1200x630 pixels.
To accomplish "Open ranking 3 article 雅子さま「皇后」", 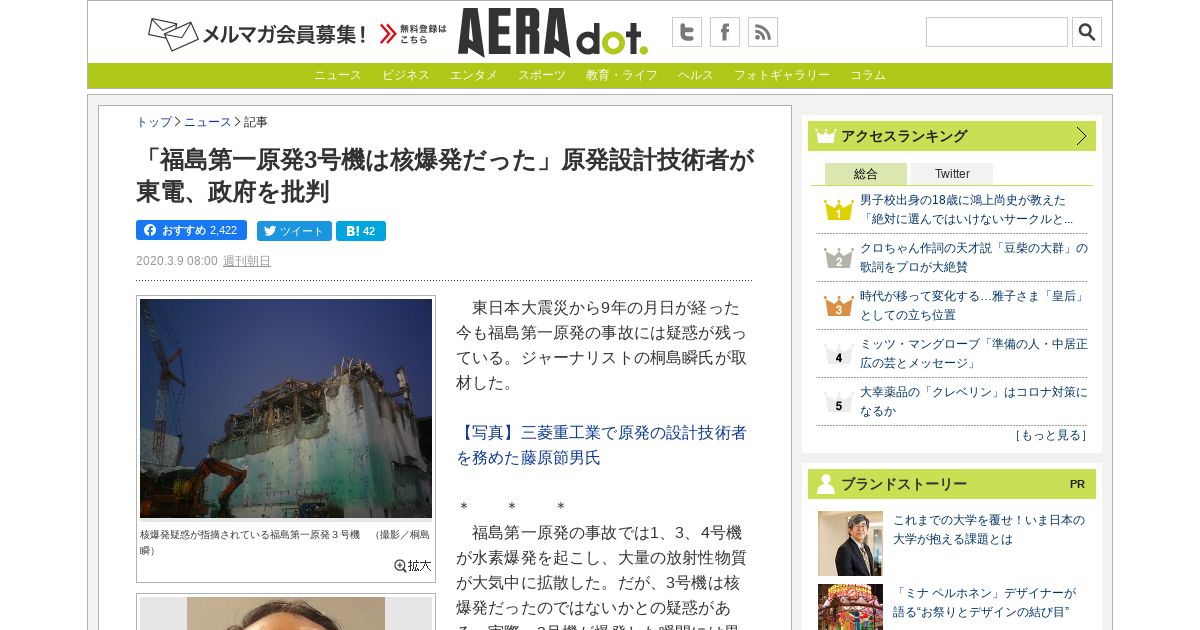I will pyautogui.click(x=972, y=305).
